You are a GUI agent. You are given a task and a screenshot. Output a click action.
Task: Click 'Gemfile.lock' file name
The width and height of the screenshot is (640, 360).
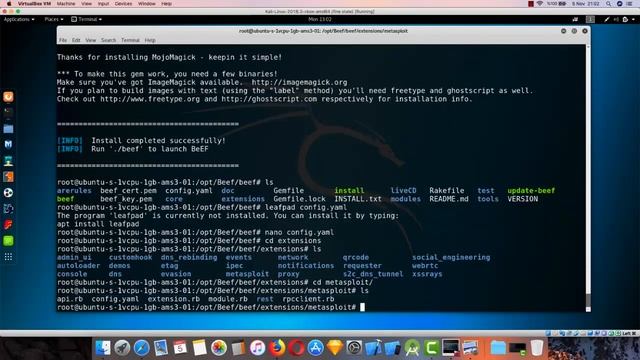[x=299, y=199]
